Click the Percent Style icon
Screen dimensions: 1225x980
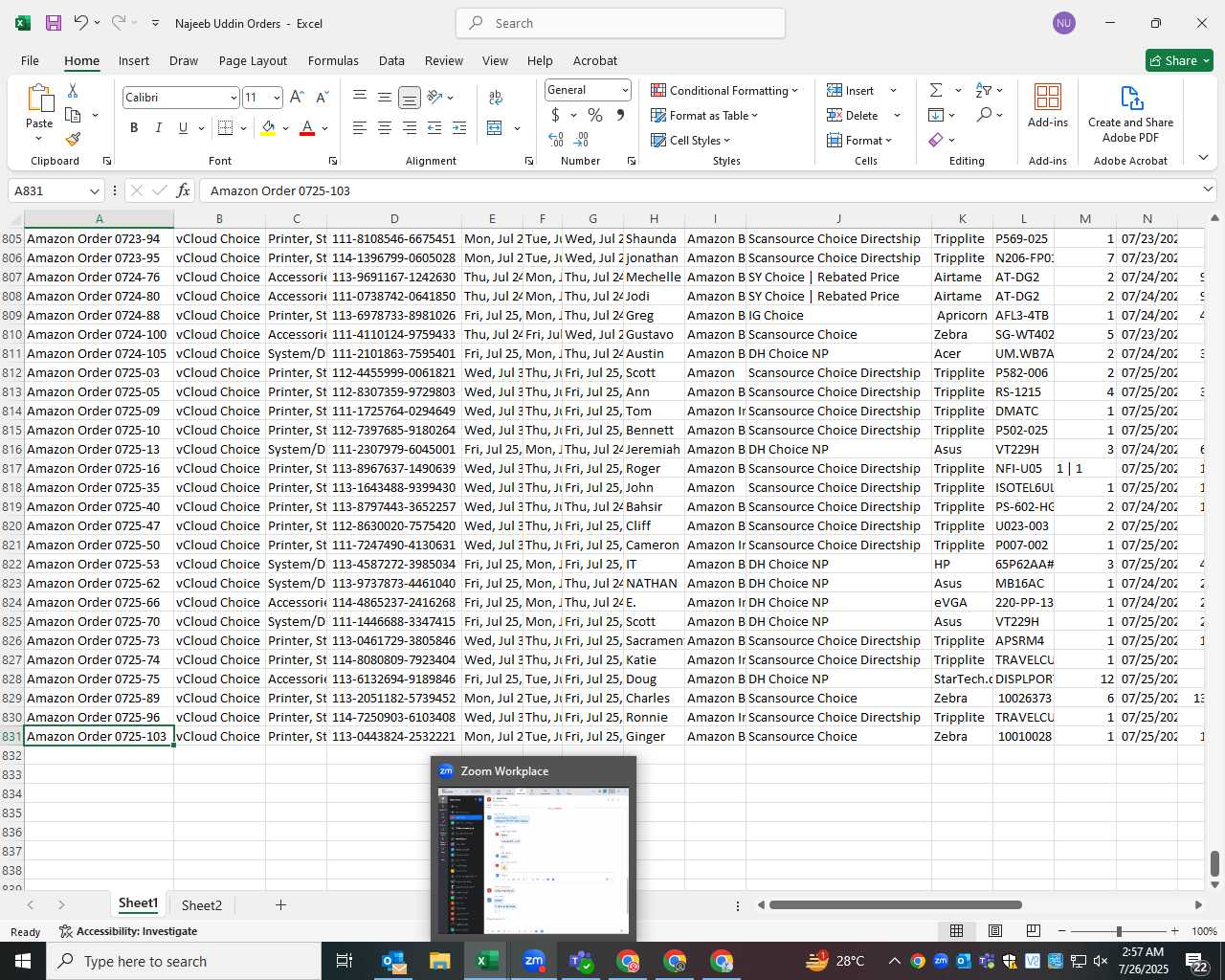click(595, 115)
